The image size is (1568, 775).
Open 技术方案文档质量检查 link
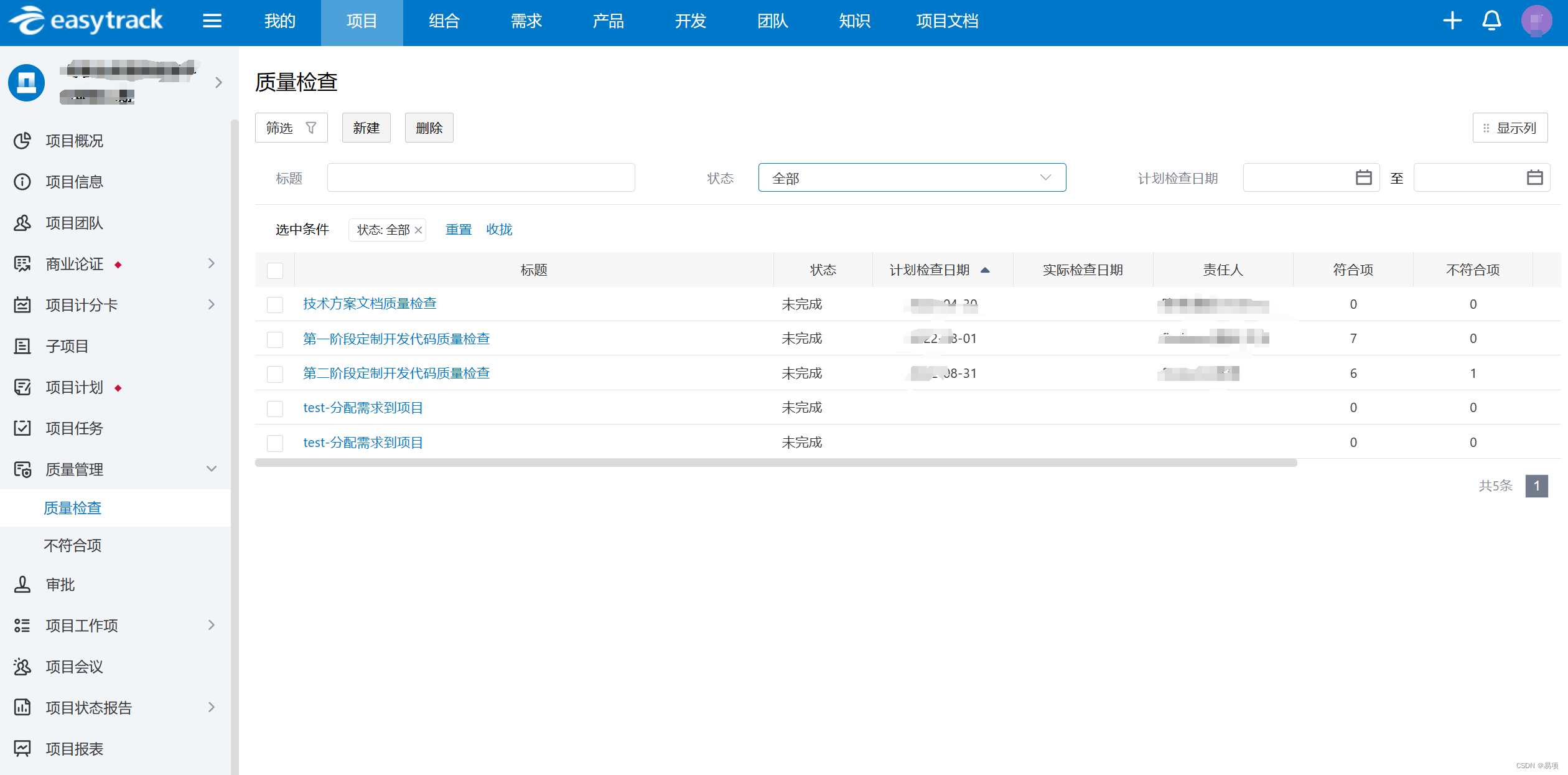point(370,304)
